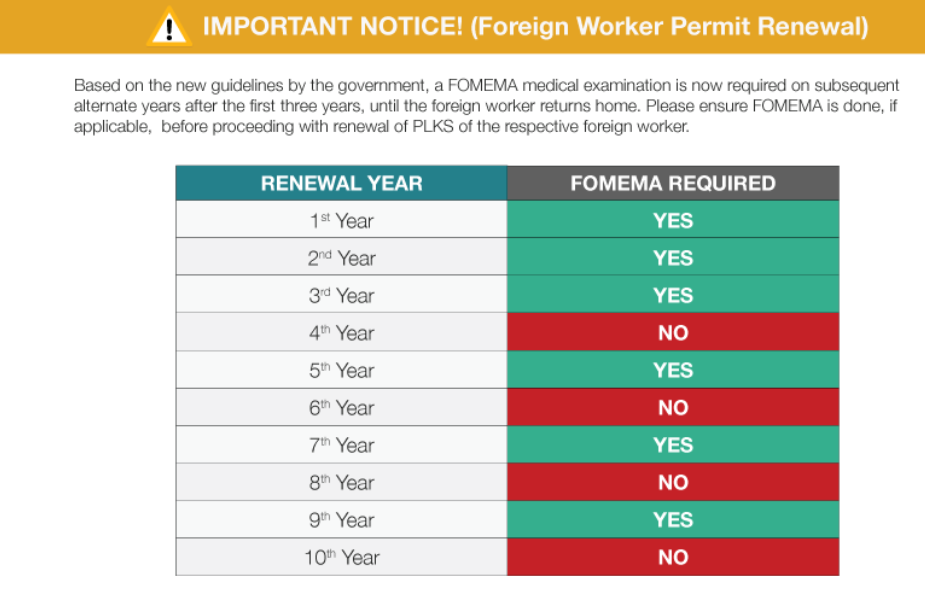This screenshot has height=614, width=925.
Task: Click the 8th Year row label
Action: pyautogui.click(x=342, y=482)
